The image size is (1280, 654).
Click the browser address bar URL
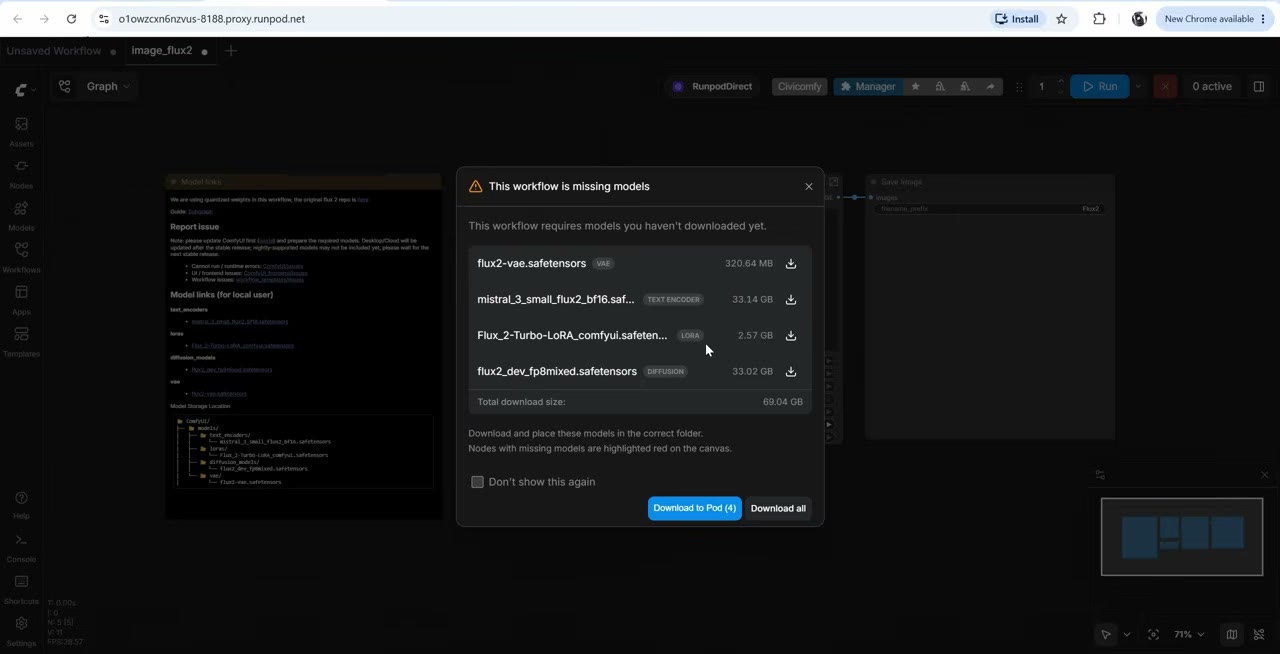coord(211,19)
